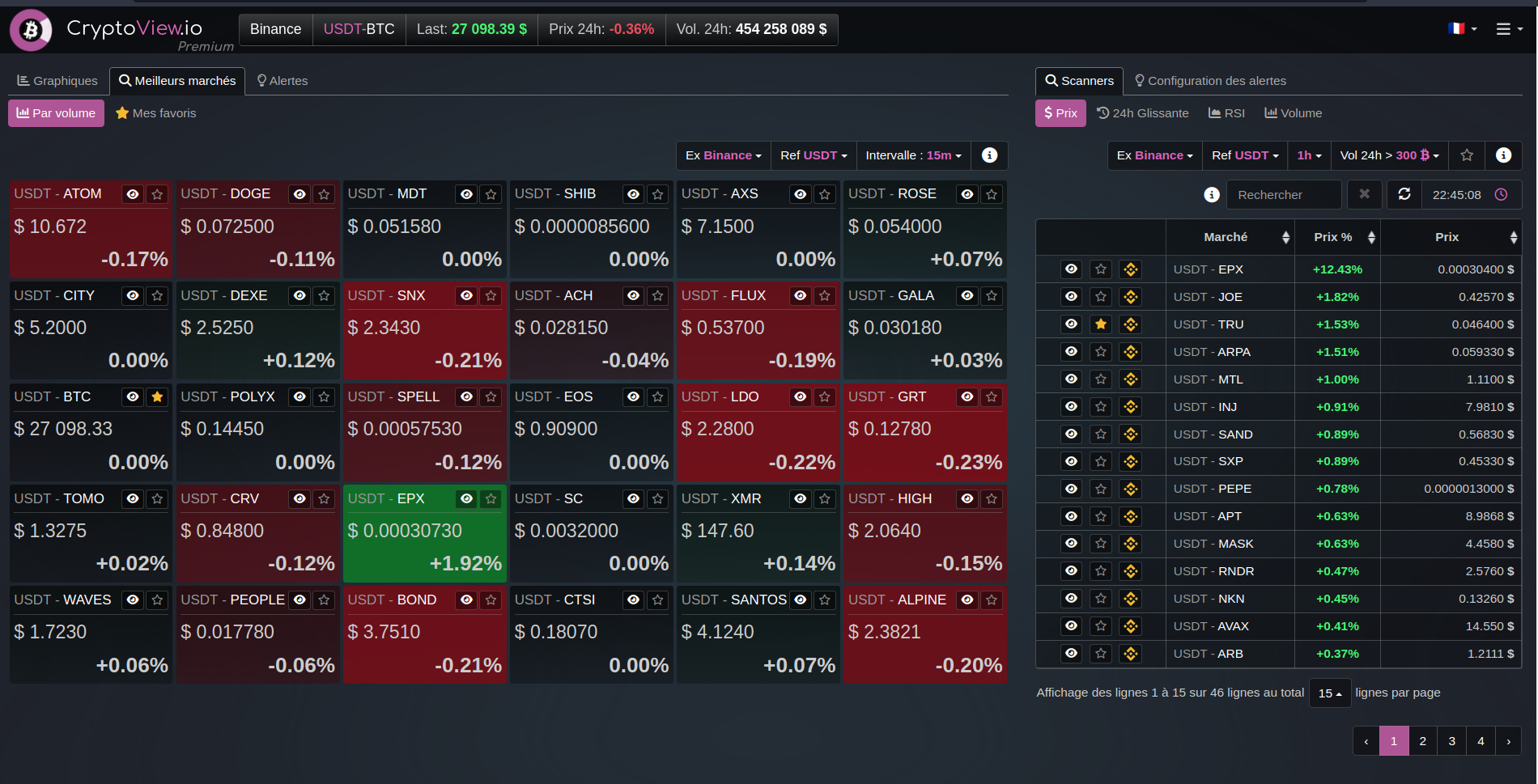Star the USDT-SHIB market card

658,194
